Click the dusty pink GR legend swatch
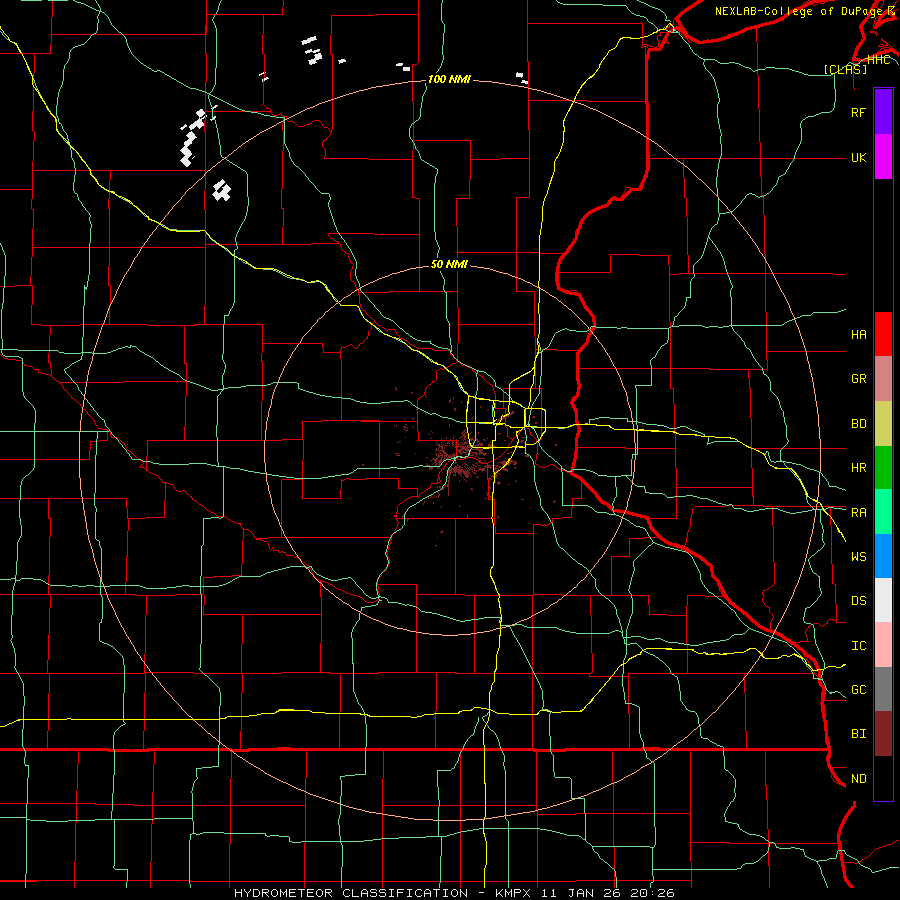Viewport: 900px width, 900px height. (883, 379)
